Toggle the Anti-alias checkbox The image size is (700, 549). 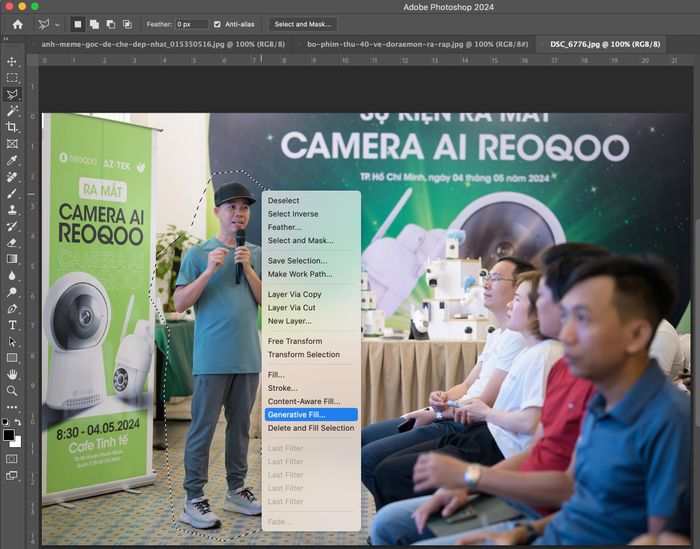click(217, 24)
